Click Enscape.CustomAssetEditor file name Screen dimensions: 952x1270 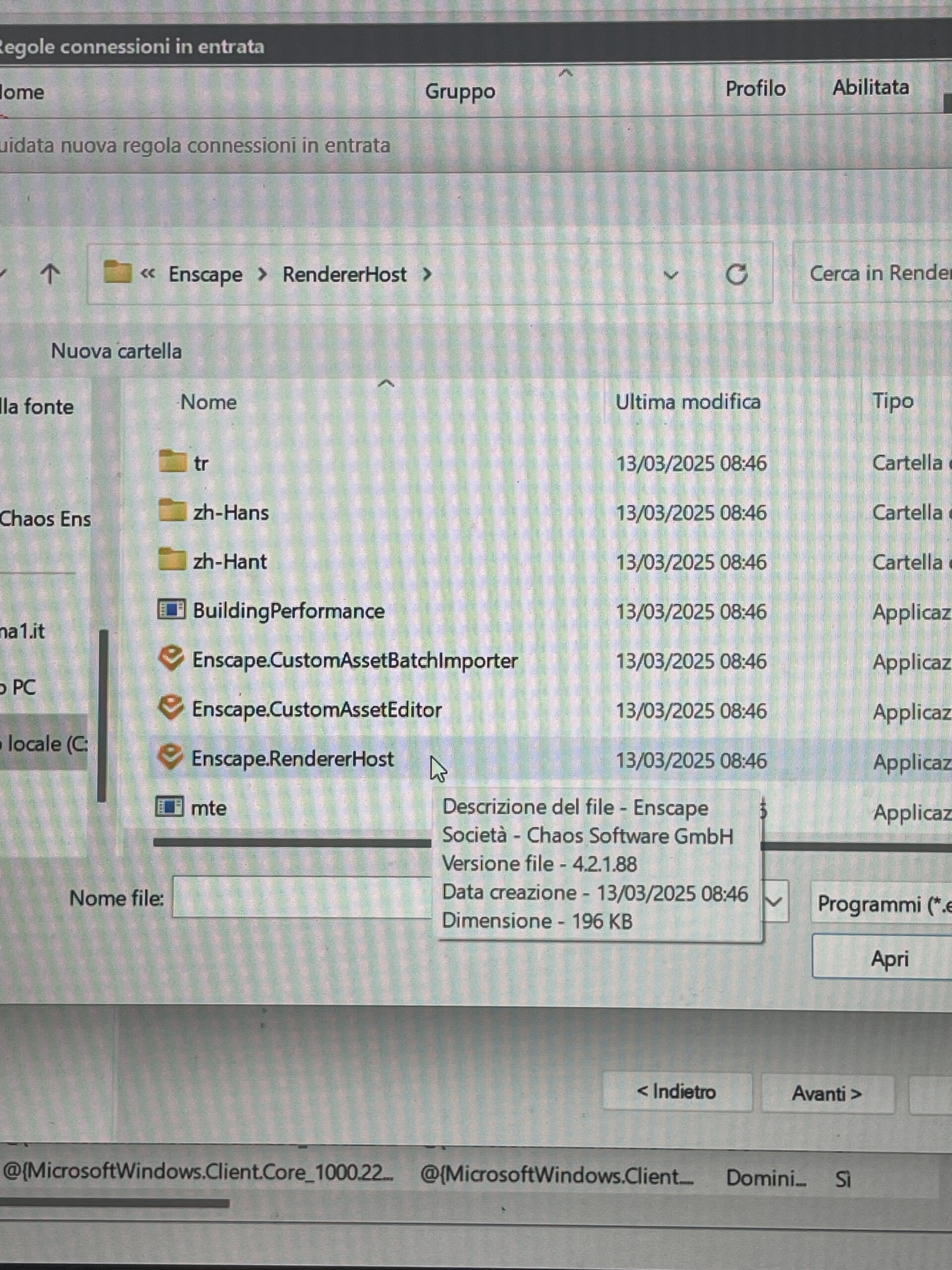tap(317, 709)
